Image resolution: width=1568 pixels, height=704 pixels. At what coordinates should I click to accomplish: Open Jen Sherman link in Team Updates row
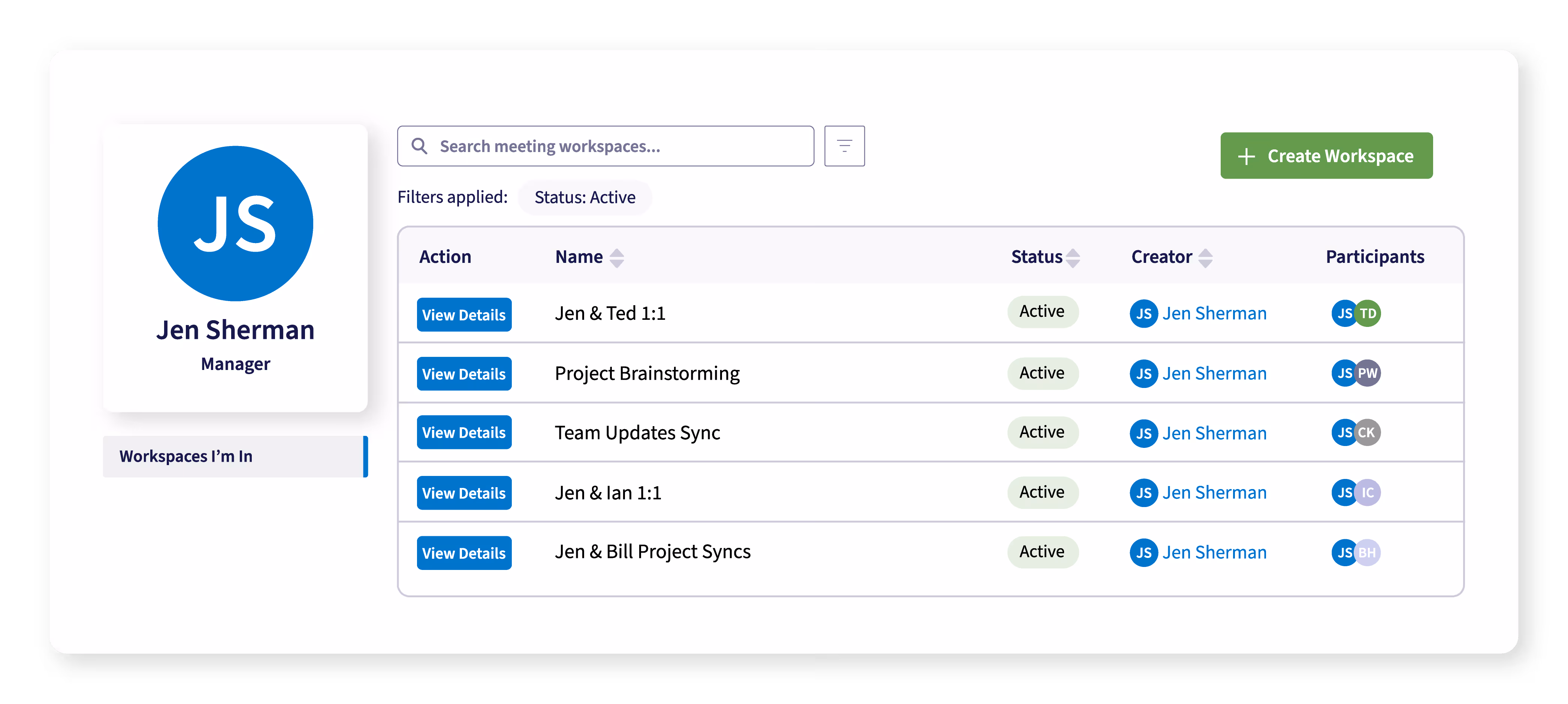tap(1214, 433)
